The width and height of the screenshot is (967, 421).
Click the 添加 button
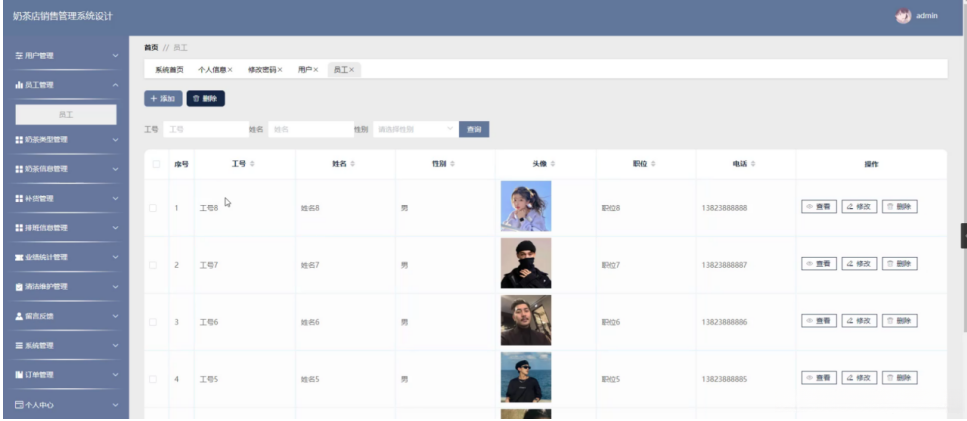click(x=163, y=99)
